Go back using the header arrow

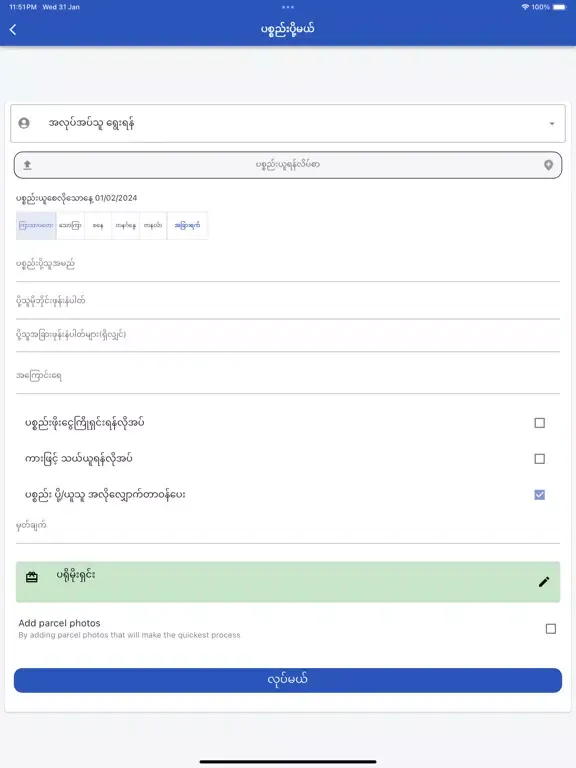point(13,30)
